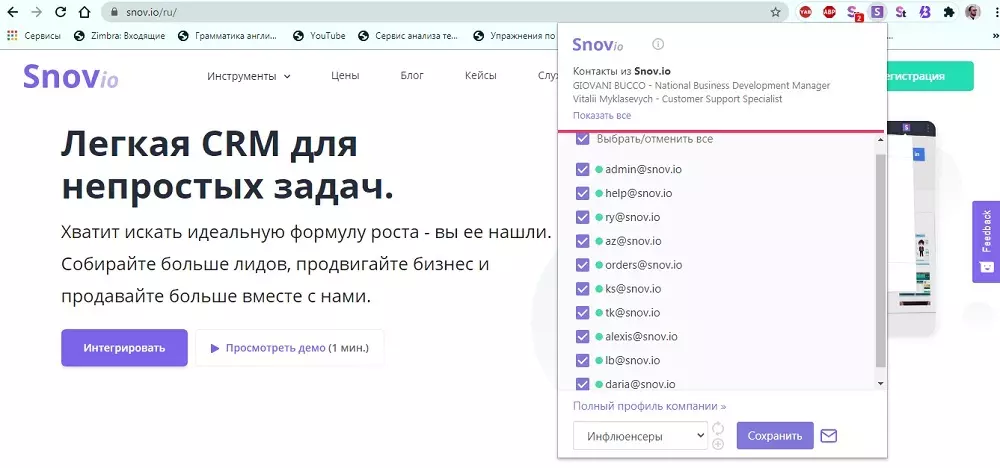
Task: Click the Сохранить button
Action: (775, 436)
